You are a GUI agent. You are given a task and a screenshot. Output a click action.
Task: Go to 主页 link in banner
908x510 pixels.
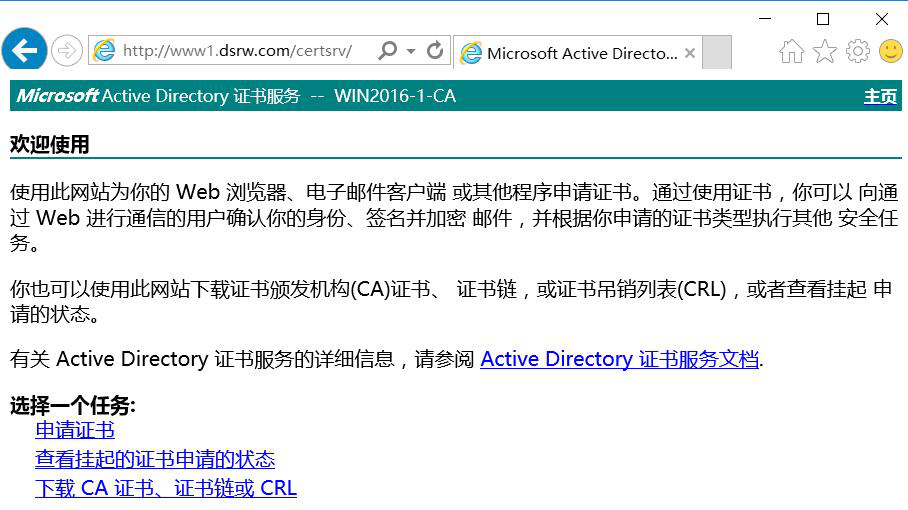tap(880, 96)
